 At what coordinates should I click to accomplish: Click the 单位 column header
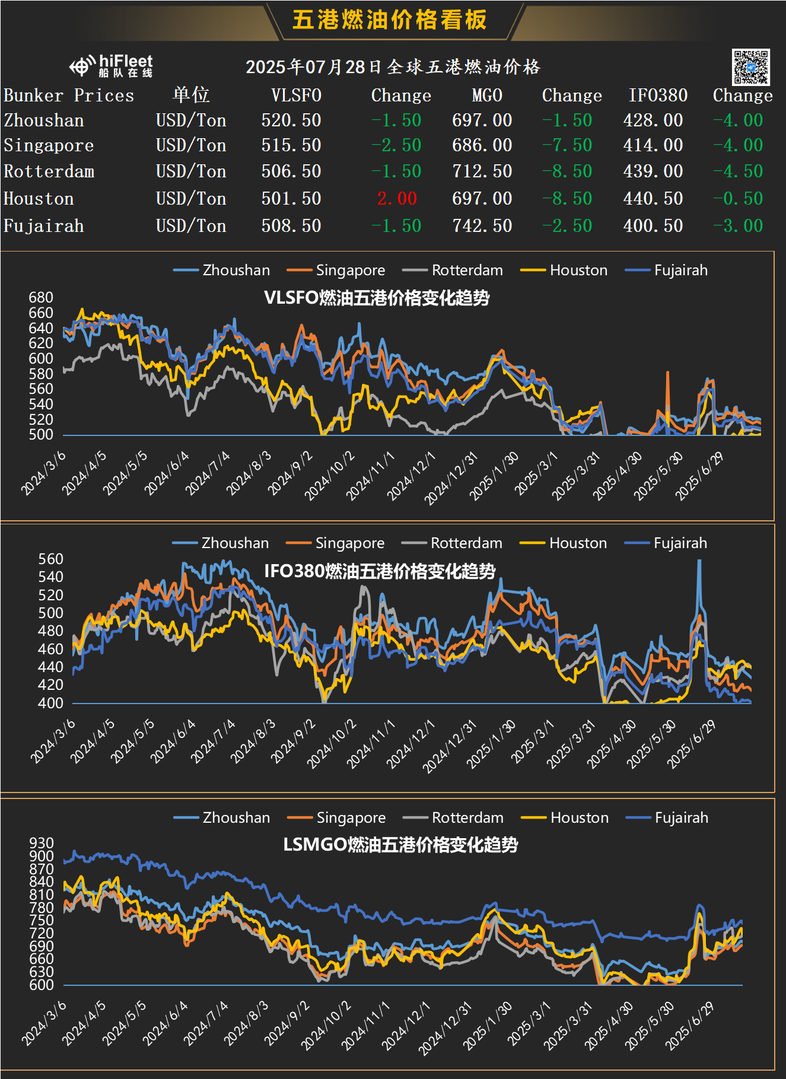point(191,96)
